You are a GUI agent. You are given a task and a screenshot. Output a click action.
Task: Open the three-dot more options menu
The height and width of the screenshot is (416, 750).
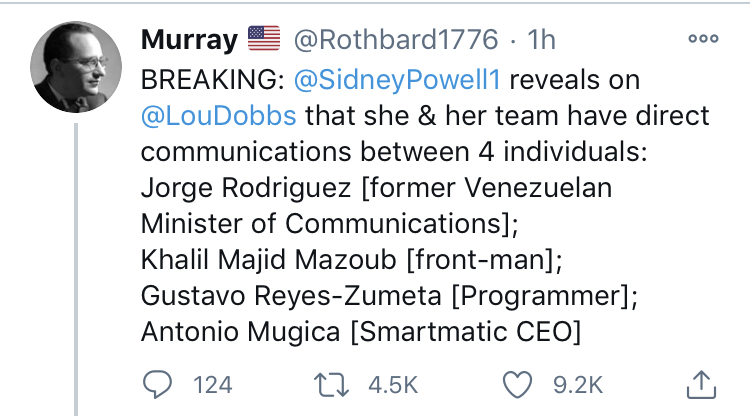pyautogui.click(x=703, y=38)
